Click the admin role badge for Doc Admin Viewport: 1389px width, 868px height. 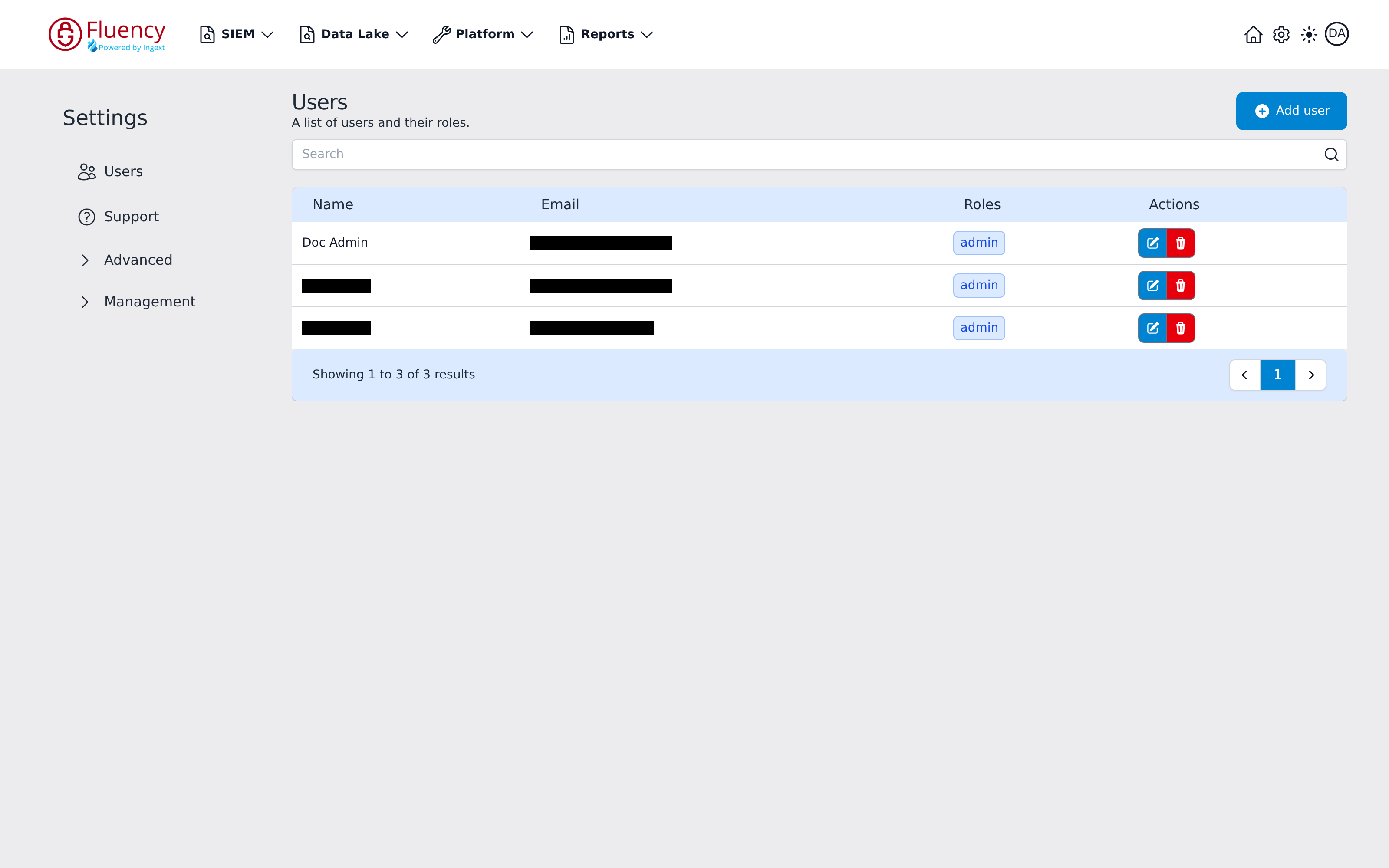(x=979, y=243)
